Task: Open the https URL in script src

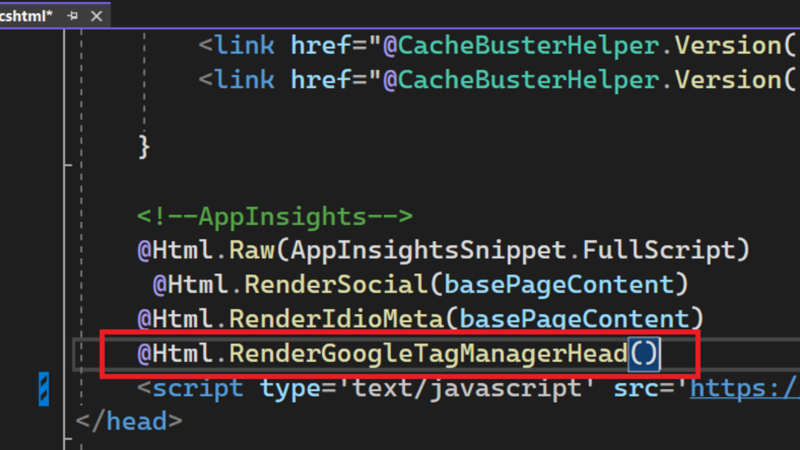Action: coord(744,387)
